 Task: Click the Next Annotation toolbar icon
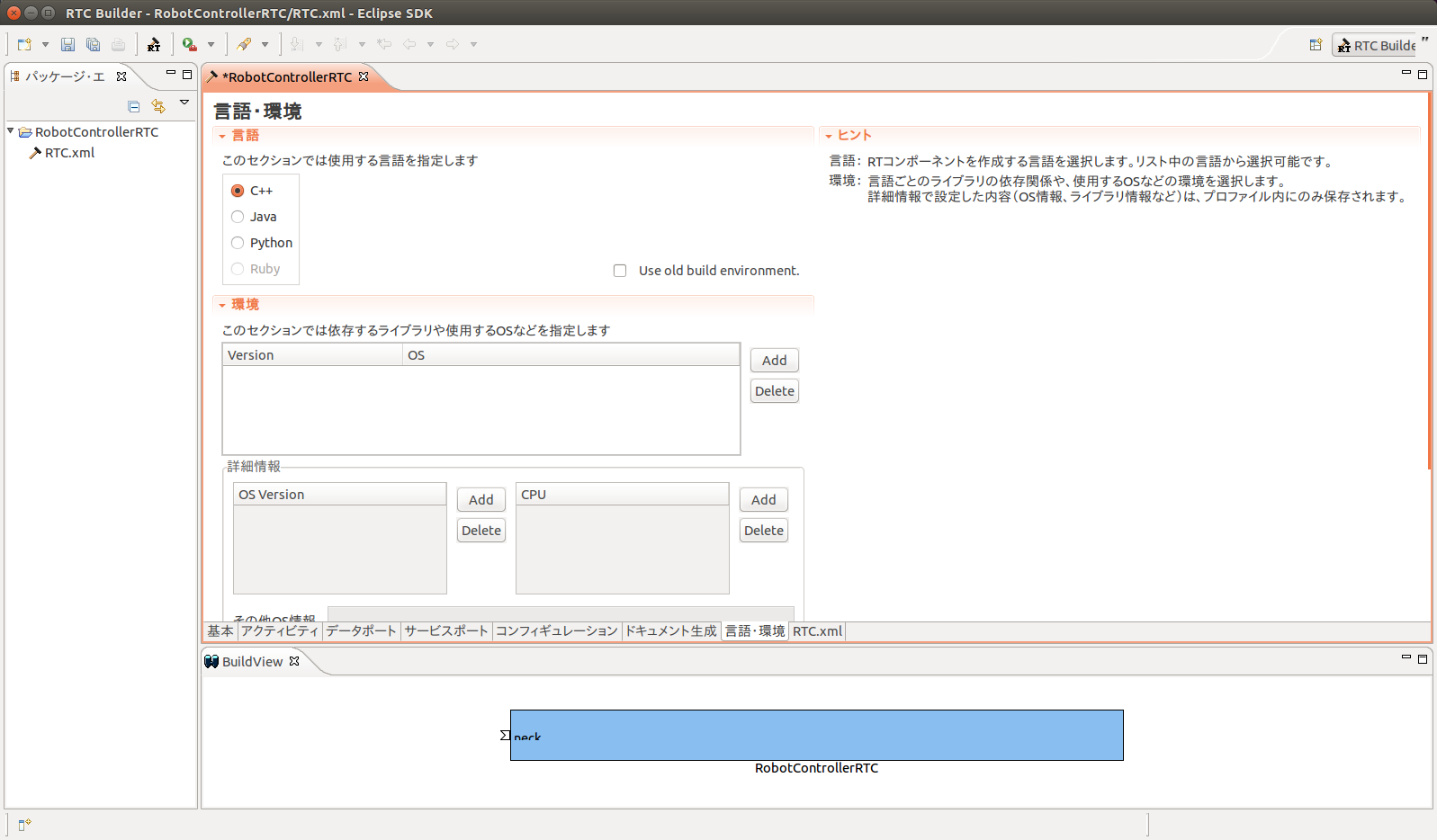[x=297, y=44]
